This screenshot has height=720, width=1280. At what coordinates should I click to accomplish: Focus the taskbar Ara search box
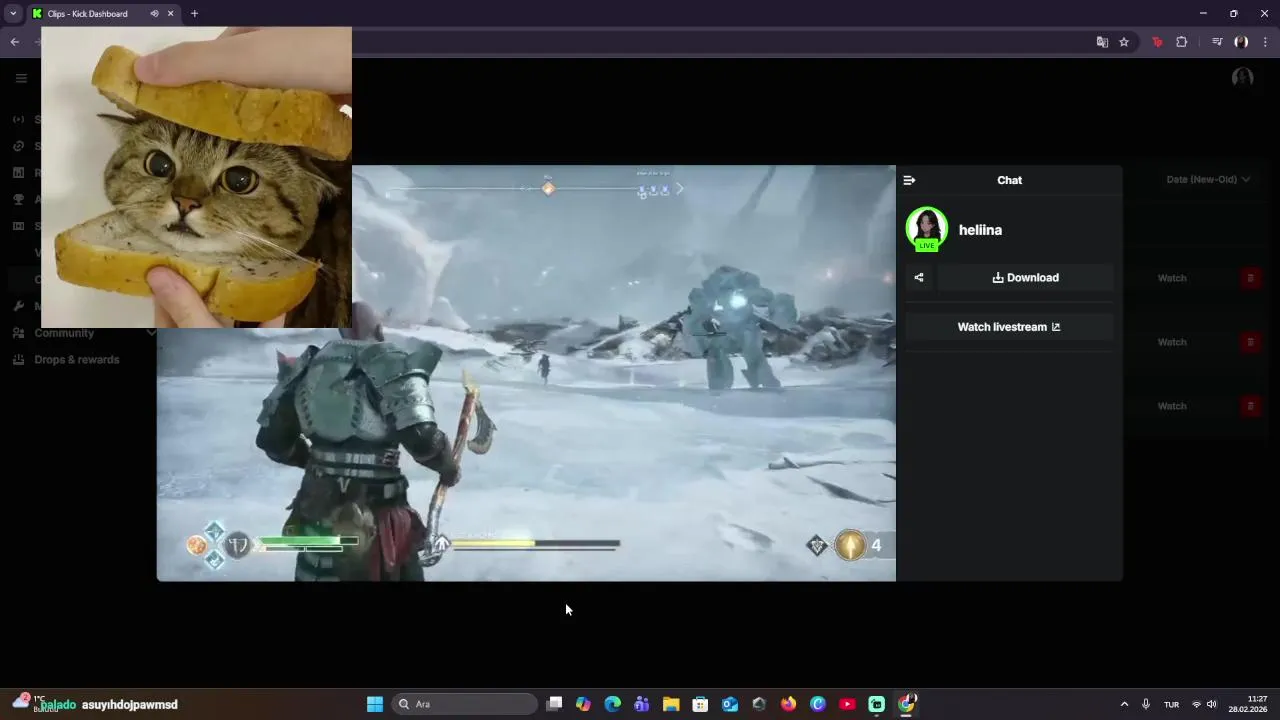pyautogui.click(x=464, y=704)
